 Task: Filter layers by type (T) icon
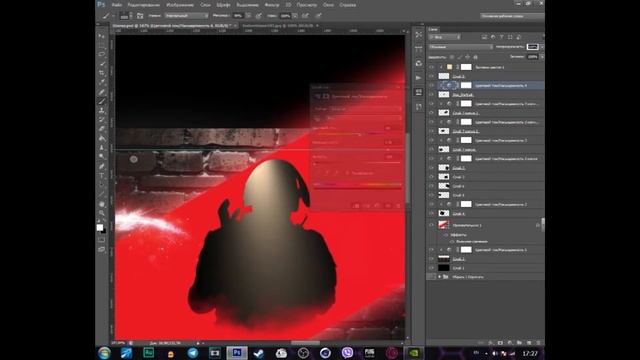pos(502,37)
